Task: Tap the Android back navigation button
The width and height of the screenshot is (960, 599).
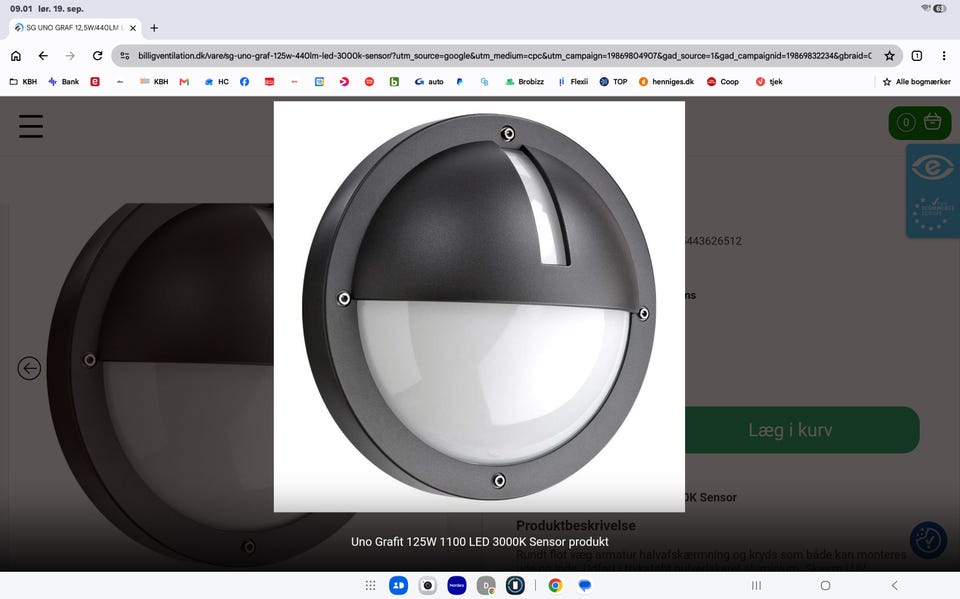Action: tap(894, 586)
